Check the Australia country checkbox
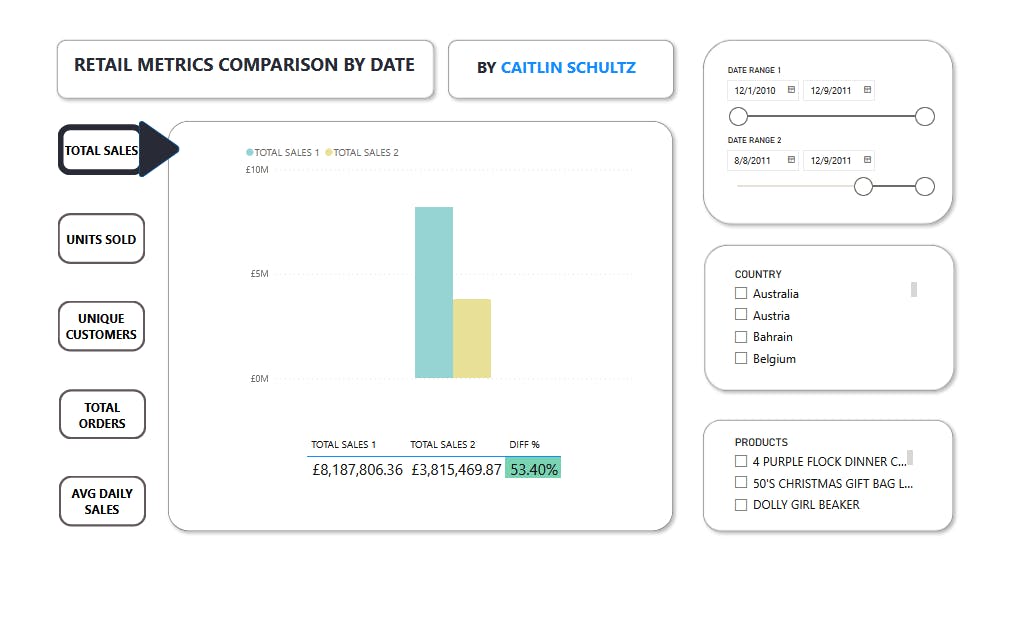The width and height of the screenshot is (1012, 621). coord(740,293)
